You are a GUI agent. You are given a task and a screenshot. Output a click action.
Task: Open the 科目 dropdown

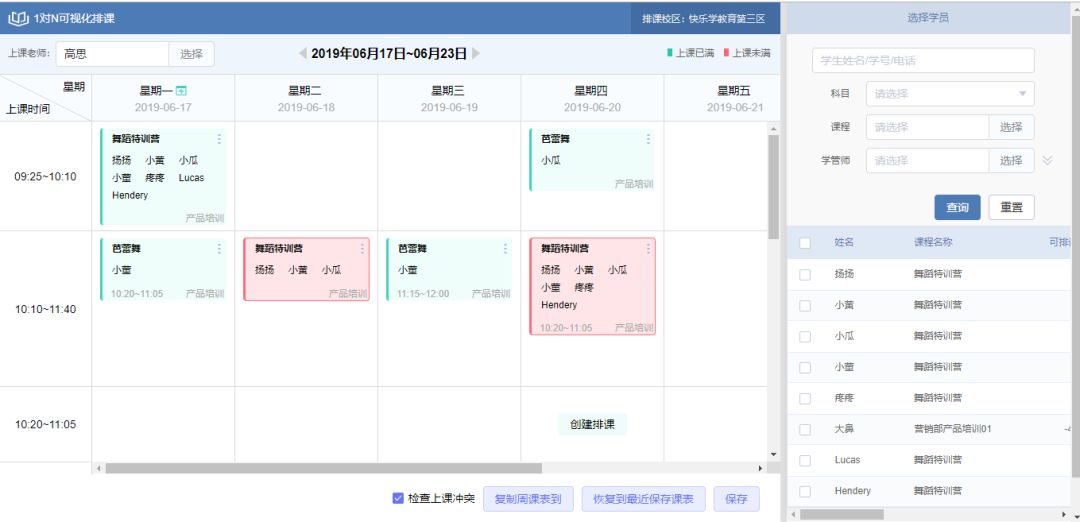coord(949,94)
